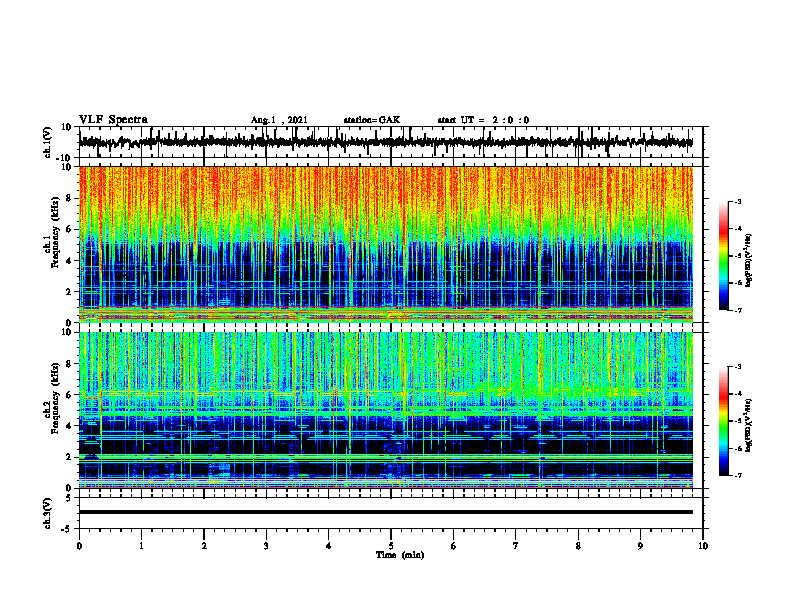Click the "-3" tick on ch.2 colorbar
Viewport: 792px width, 612px height.
point(738,367)
